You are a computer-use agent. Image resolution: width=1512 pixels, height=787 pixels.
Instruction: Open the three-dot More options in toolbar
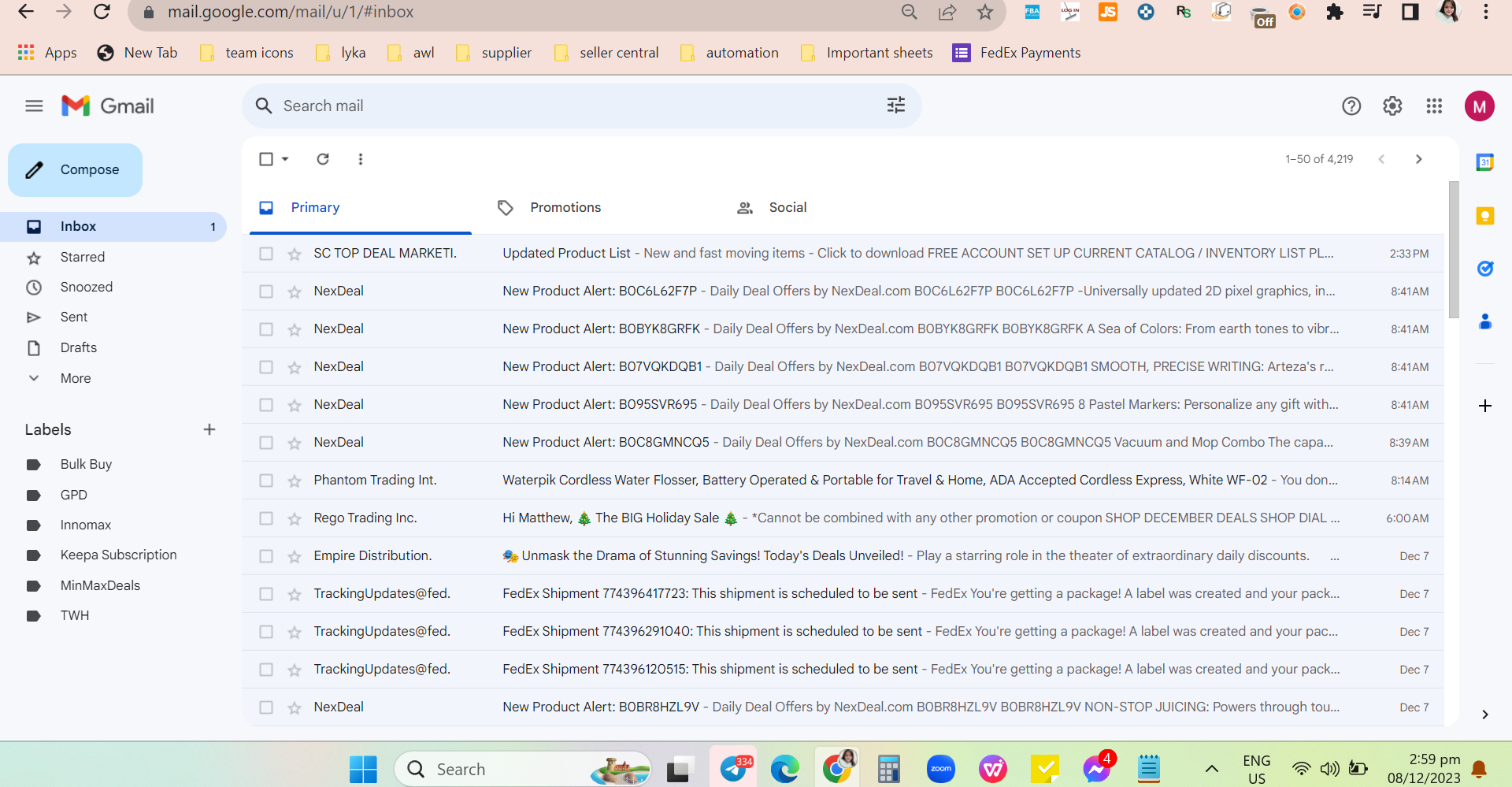tap(361, 159)
